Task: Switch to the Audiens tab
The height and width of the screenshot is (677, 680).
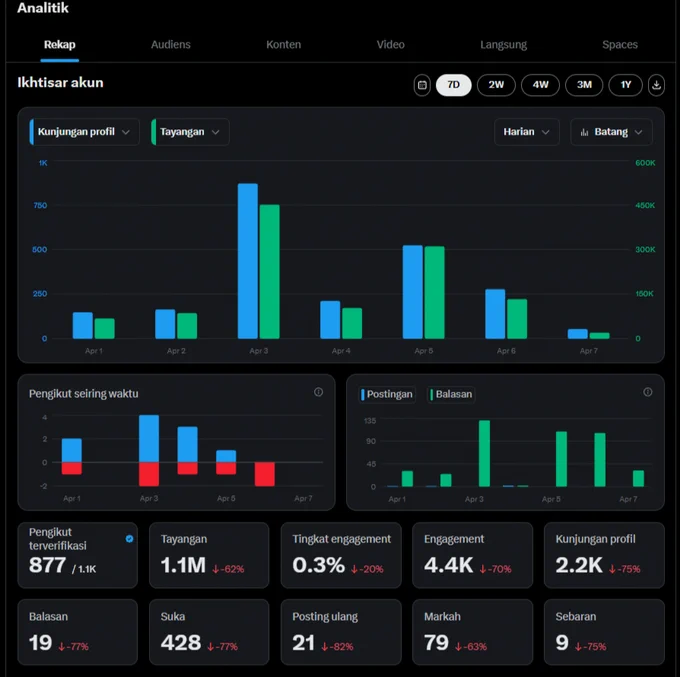Action: [170, 45]
